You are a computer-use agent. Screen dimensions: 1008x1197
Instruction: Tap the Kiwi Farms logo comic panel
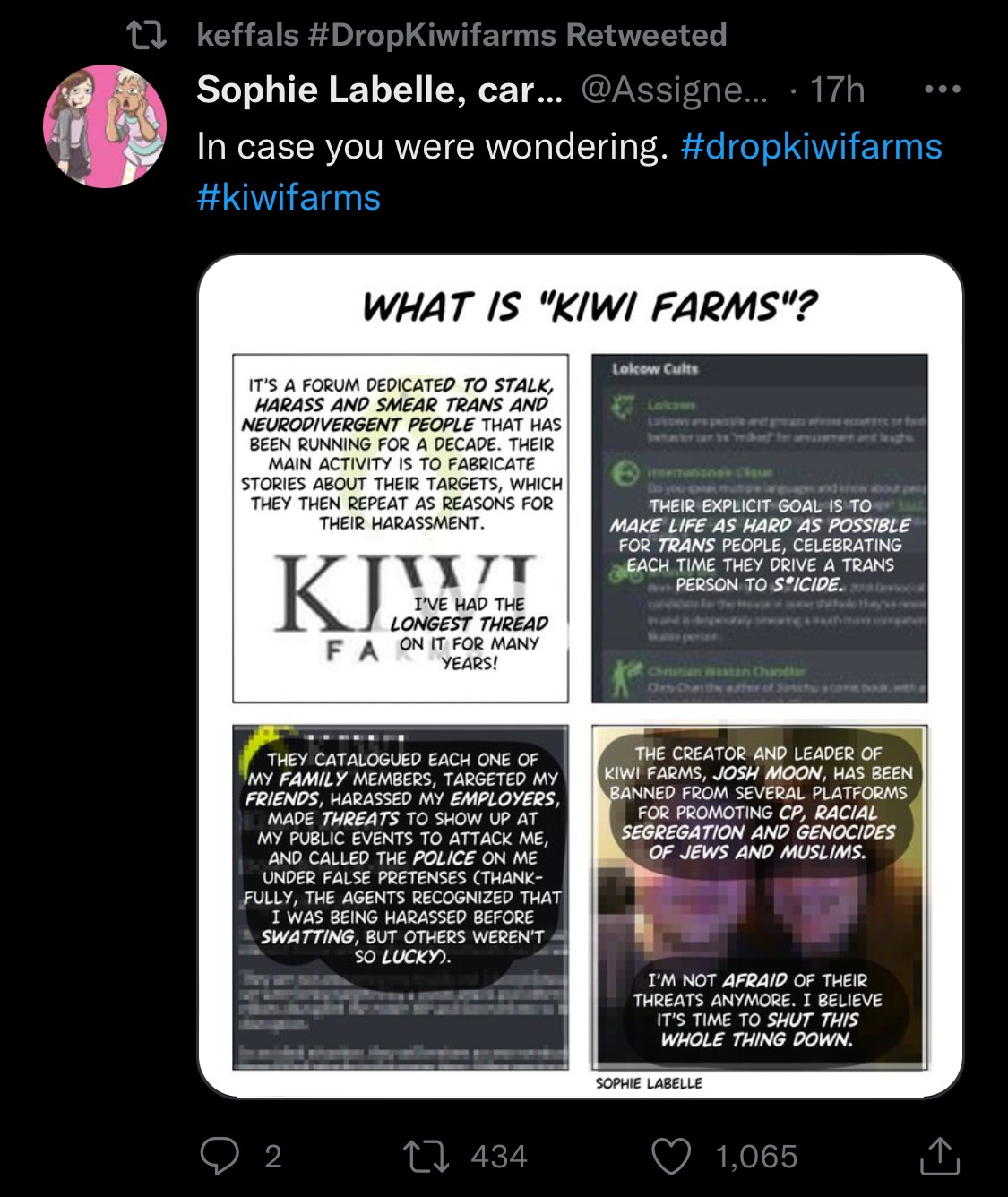[401, 529]
